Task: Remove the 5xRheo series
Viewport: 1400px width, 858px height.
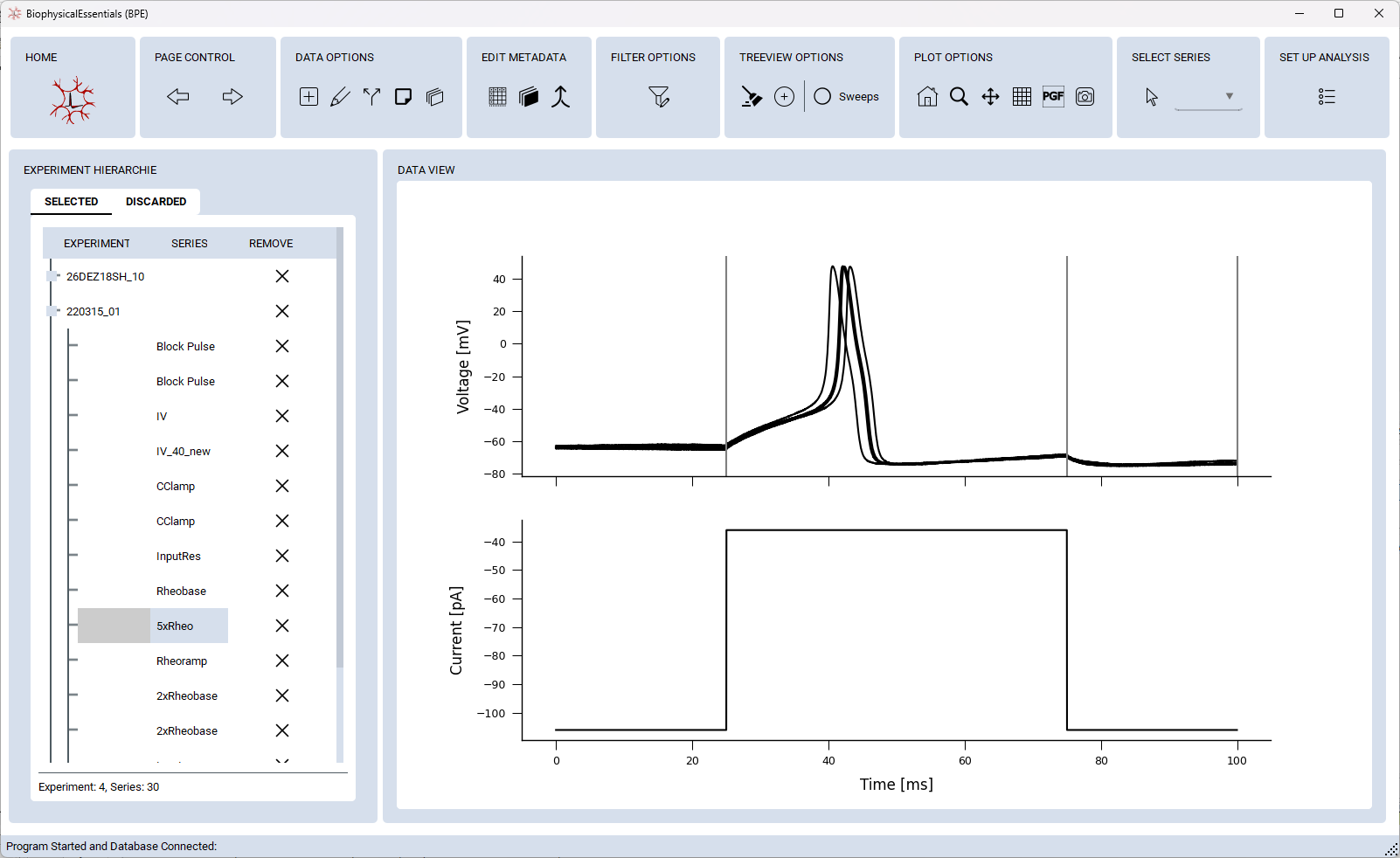Action: (x=282, y=626)
